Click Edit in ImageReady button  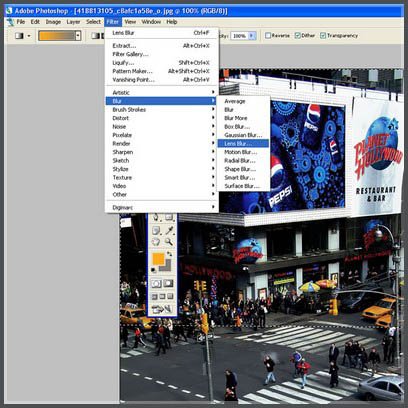[x=162, y=309]
